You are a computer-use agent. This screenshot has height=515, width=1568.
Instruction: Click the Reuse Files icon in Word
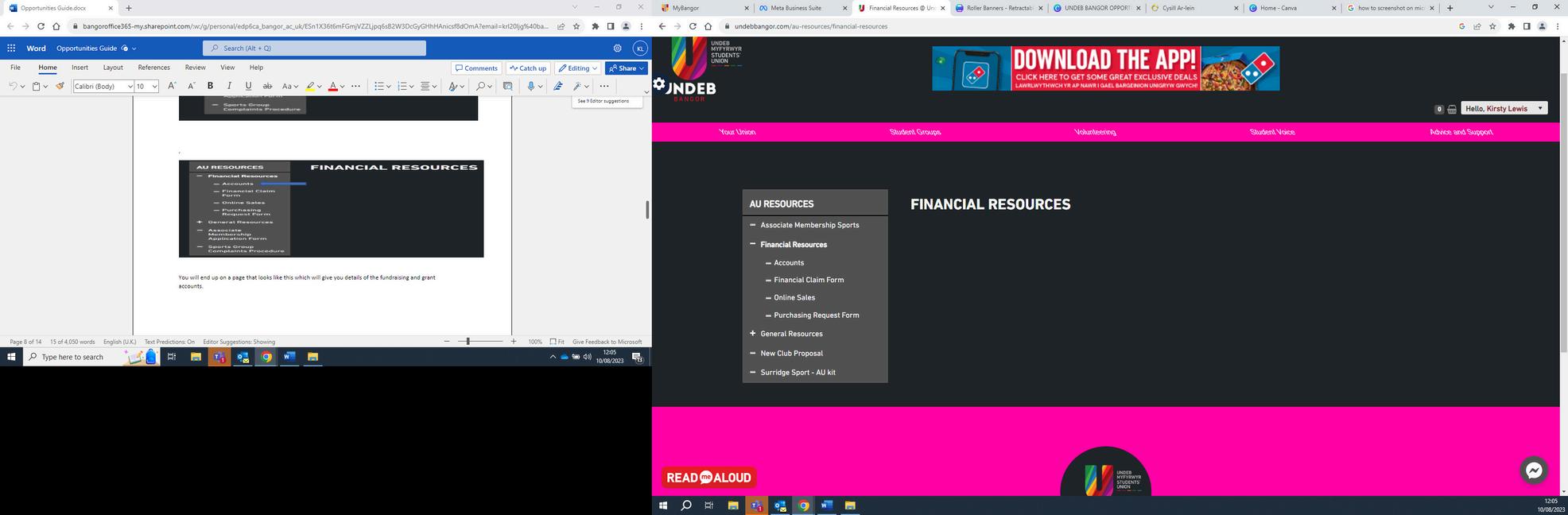pyautogui.click(x=507, y=86)
